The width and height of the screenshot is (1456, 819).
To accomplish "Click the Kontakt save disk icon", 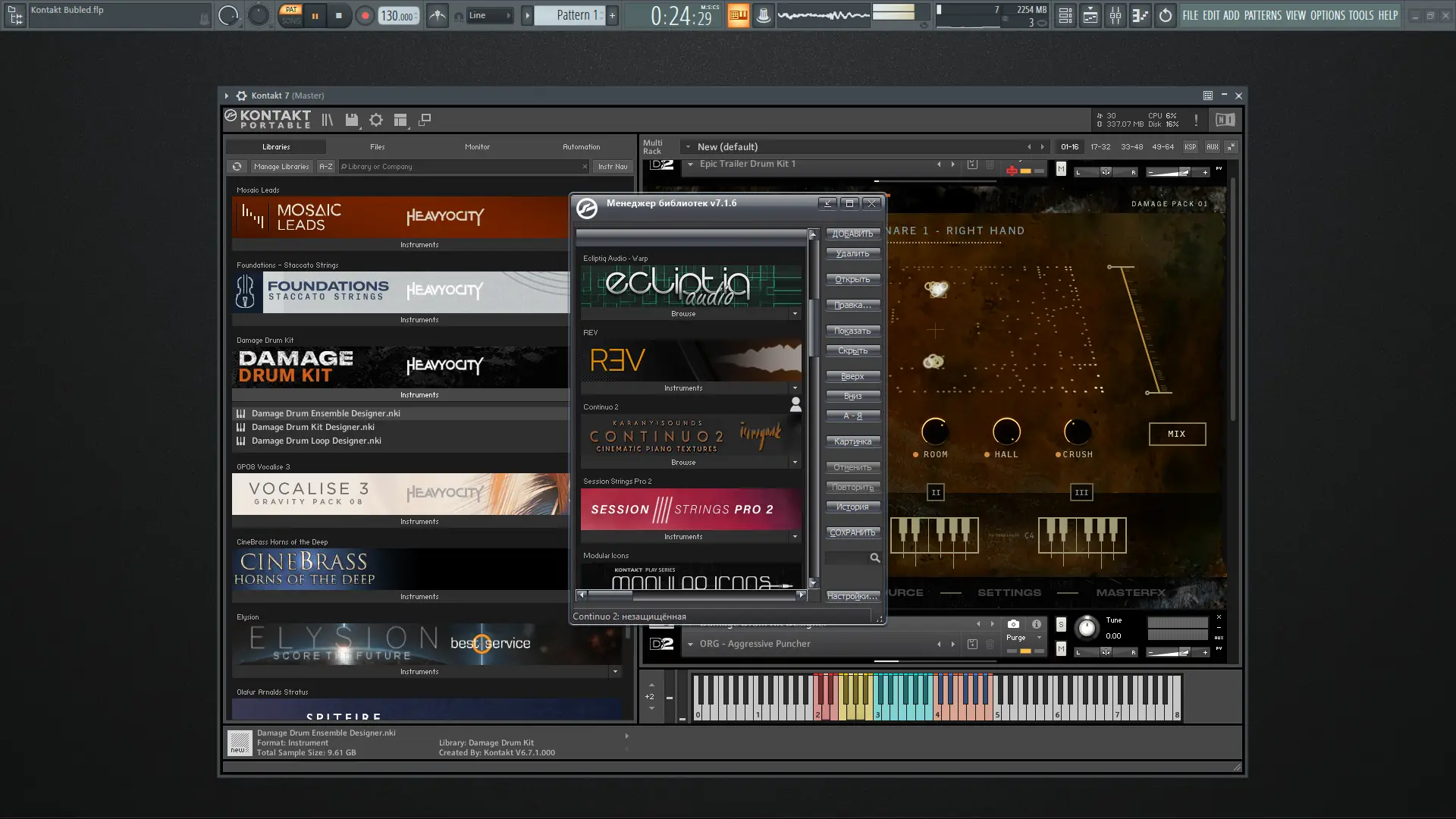I will (351, 120).
